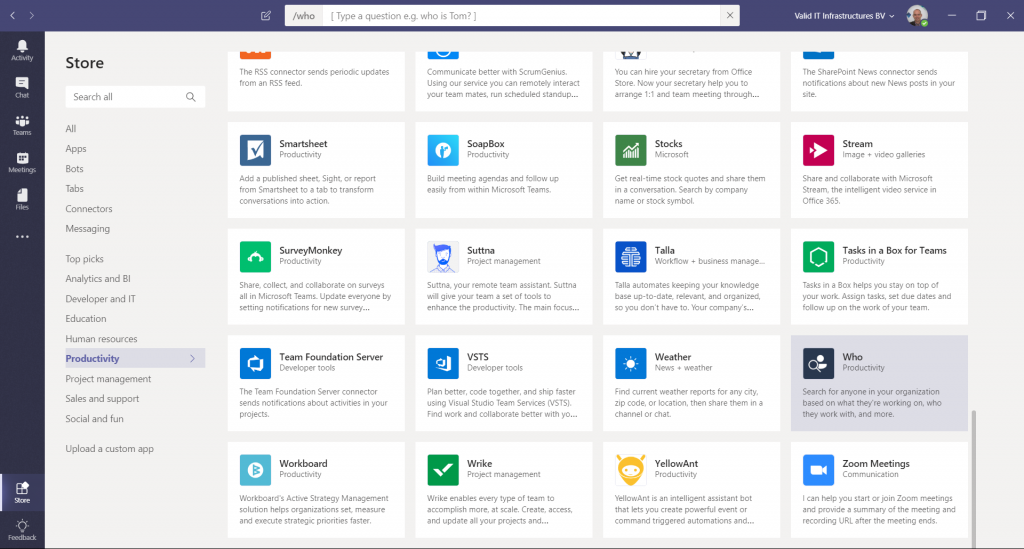Click the VSTS app icon

(443, 363)
